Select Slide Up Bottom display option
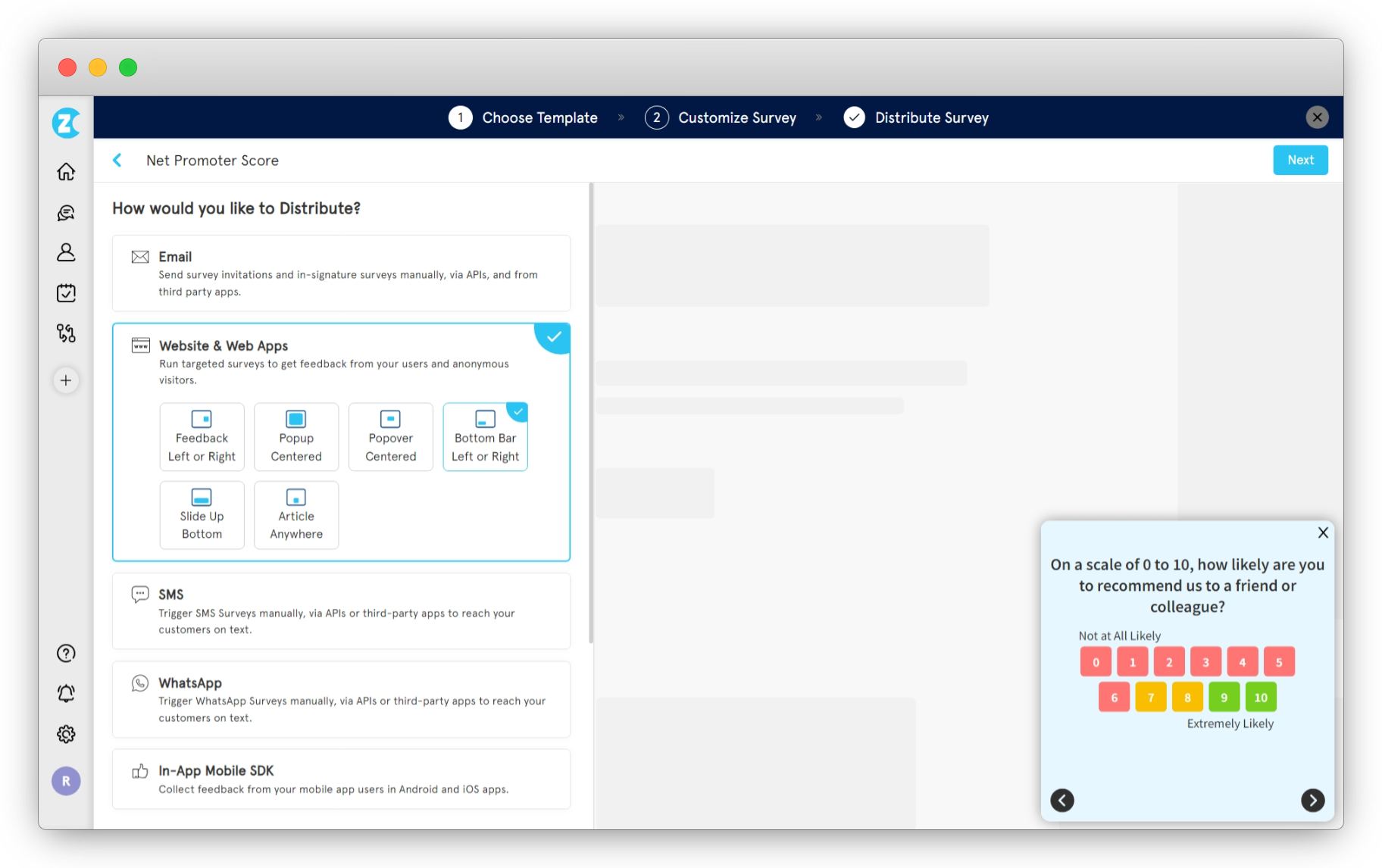 click(x=202, y=515)
